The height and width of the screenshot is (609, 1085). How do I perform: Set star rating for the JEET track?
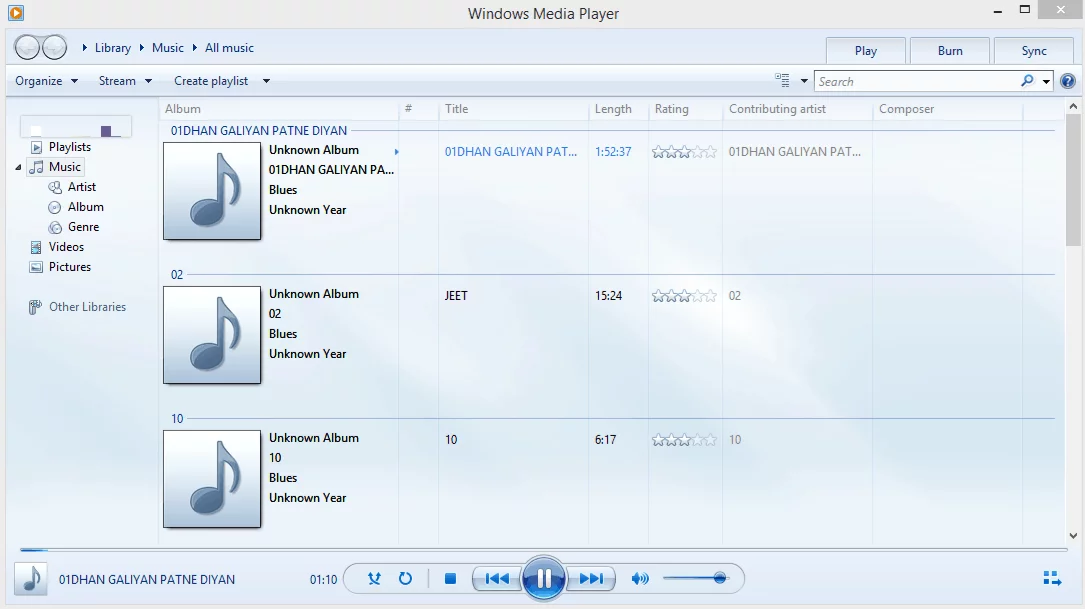[684, 296]
